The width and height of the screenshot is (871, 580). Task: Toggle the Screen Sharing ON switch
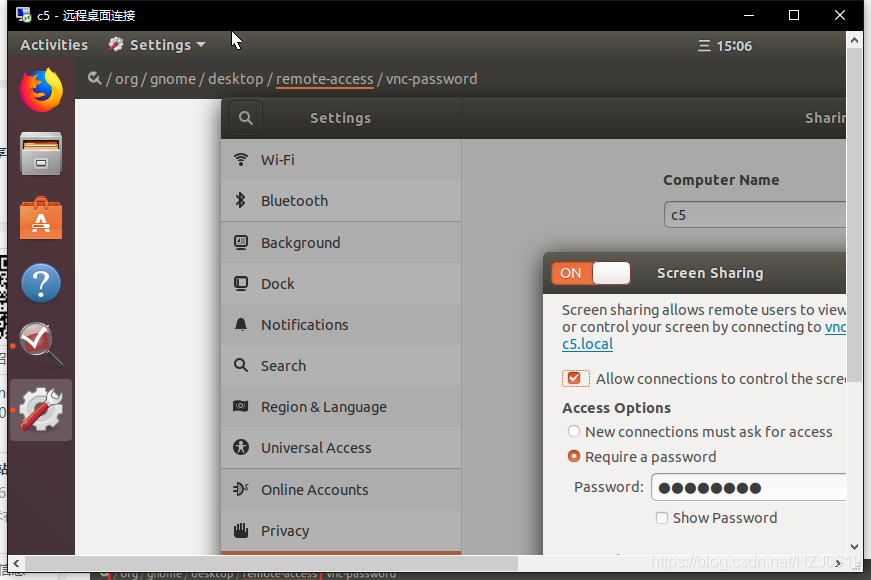[x=590, y=273]
